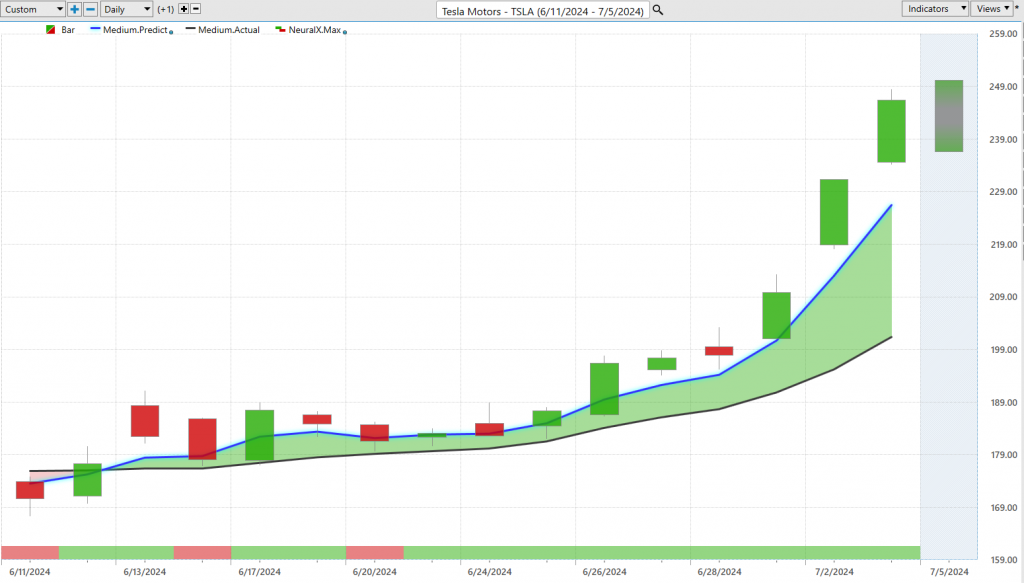This screenshot has height=583, width=1024.
Task: Click the red candle on 6/13/2024
Action: click(x=145, y=421)
